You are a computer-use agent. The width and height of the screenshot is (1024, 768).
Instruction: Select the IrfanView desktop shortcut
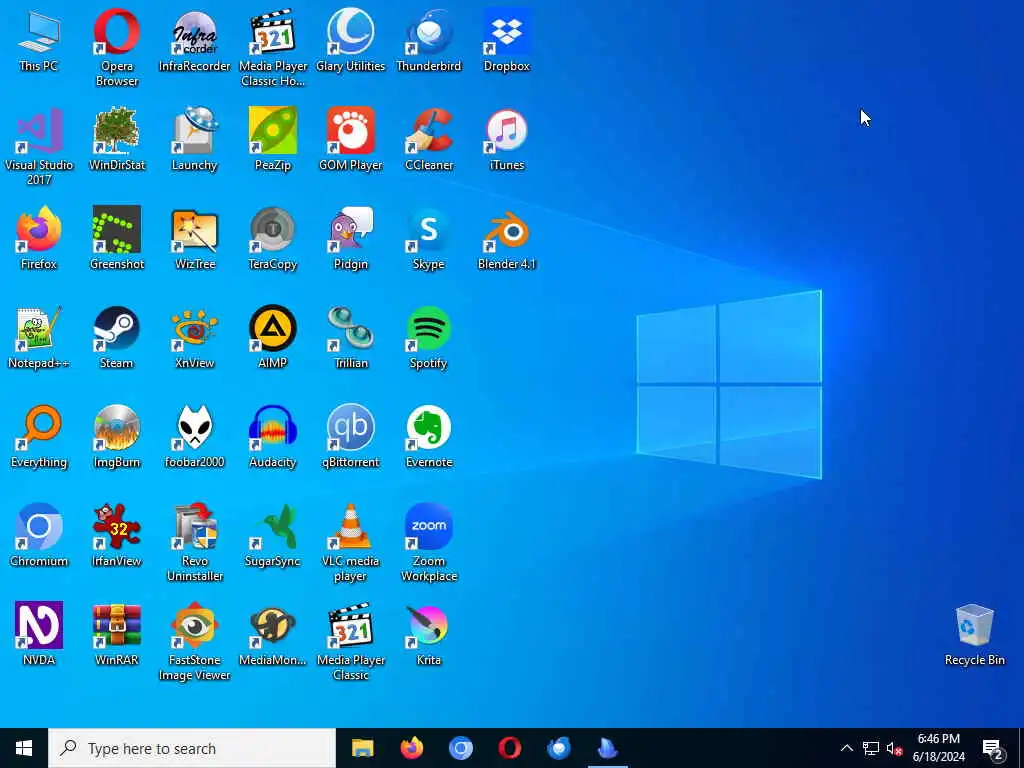[117, 535]
